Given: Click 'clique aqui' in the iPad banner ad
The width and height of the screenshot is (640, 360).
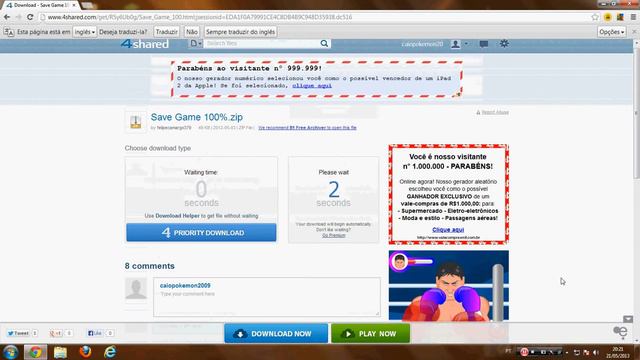Looking at the screenshot, I should (312, 86).
